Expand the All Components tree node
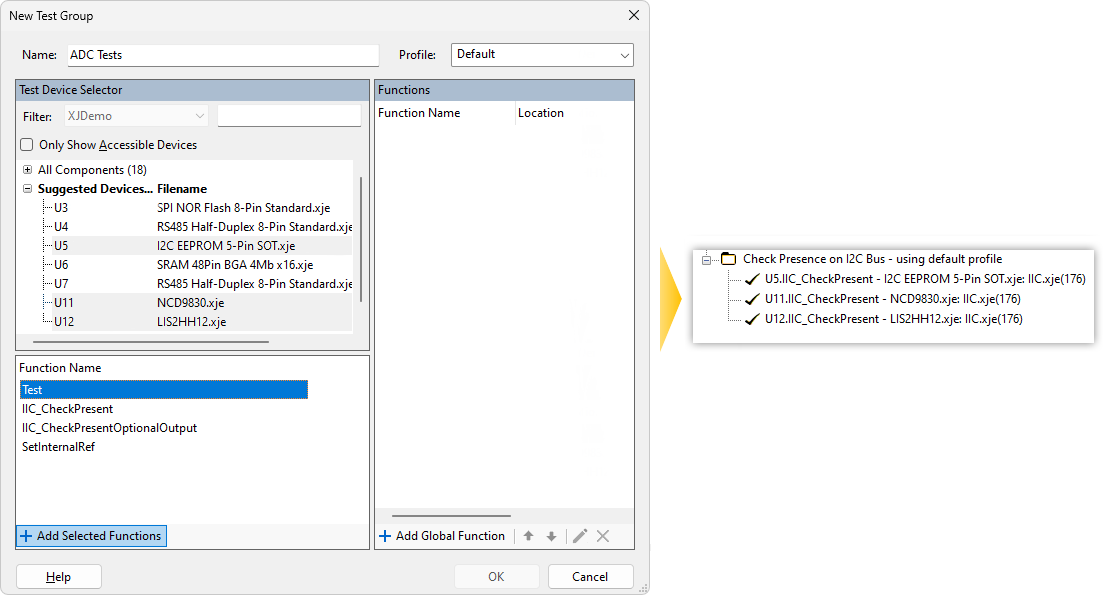 (27, 170)
